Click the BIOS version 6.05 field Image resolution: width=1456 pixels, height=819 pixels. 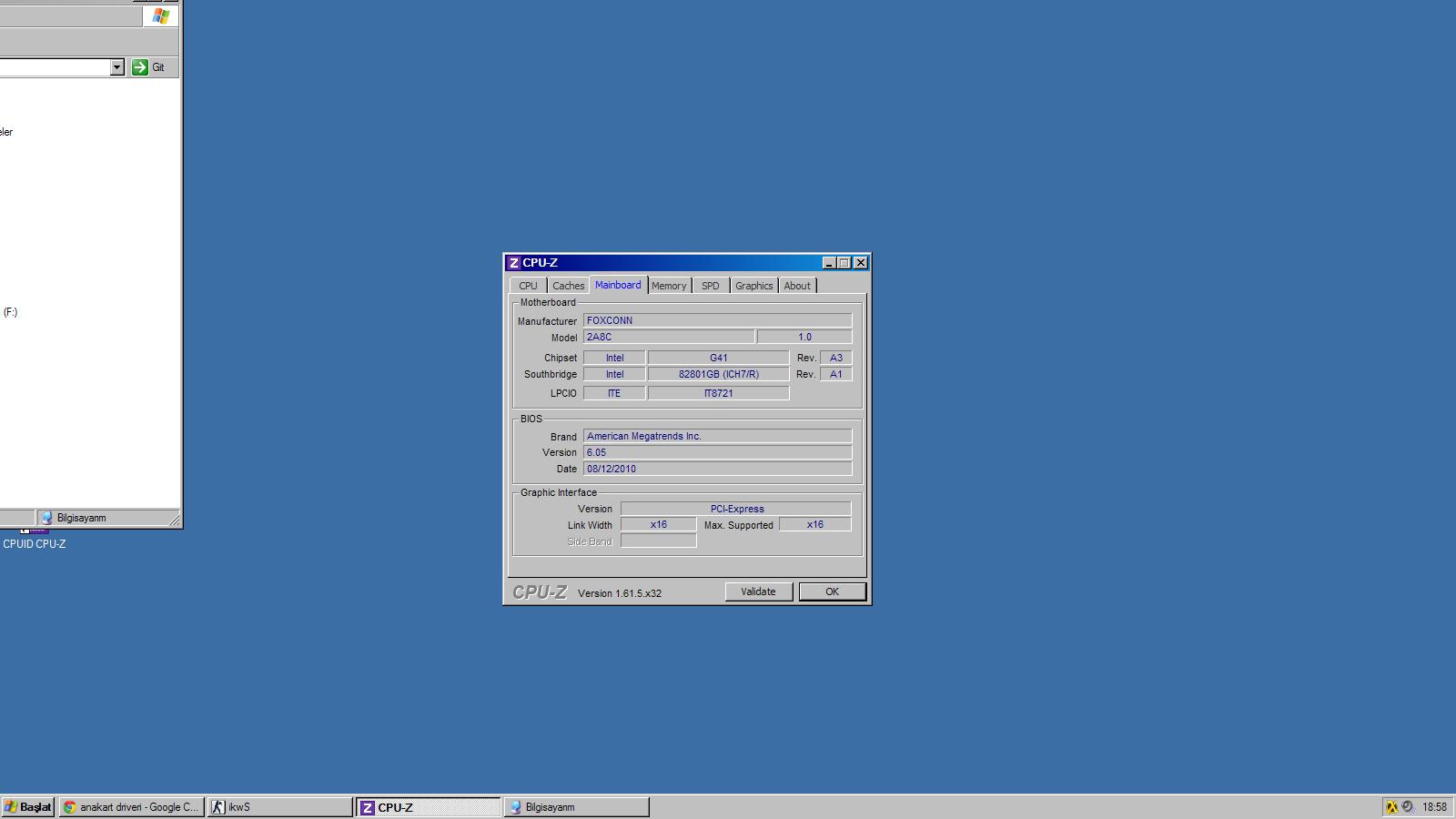717,452
